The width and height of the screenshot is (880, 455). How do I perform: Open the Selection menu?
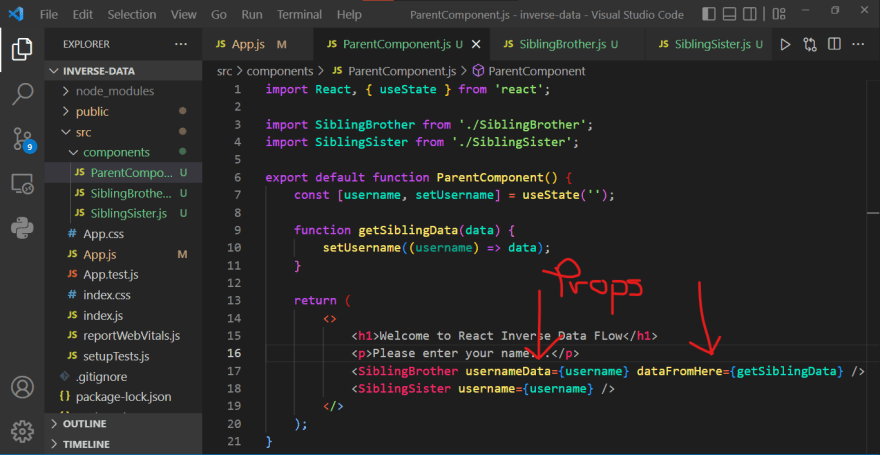click(x=133, y=15)
